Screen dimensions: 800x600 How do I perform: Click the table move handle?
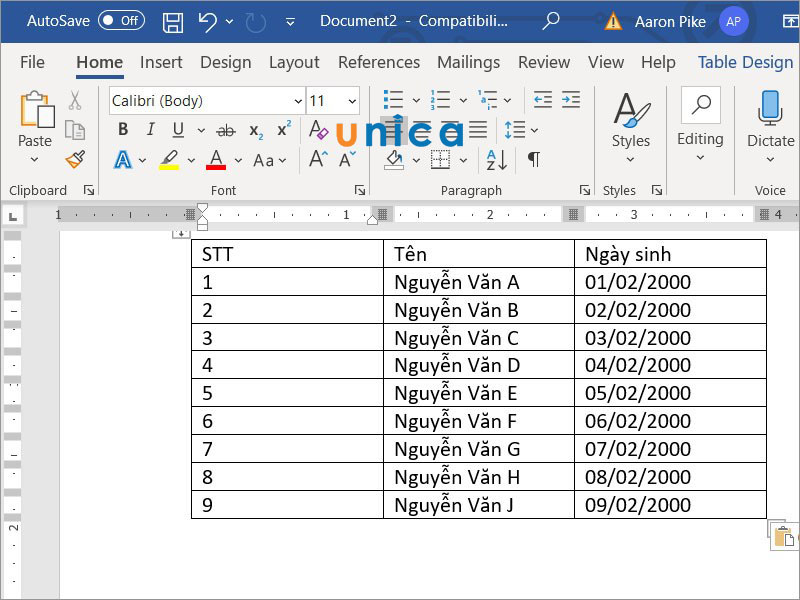(181, 234)
